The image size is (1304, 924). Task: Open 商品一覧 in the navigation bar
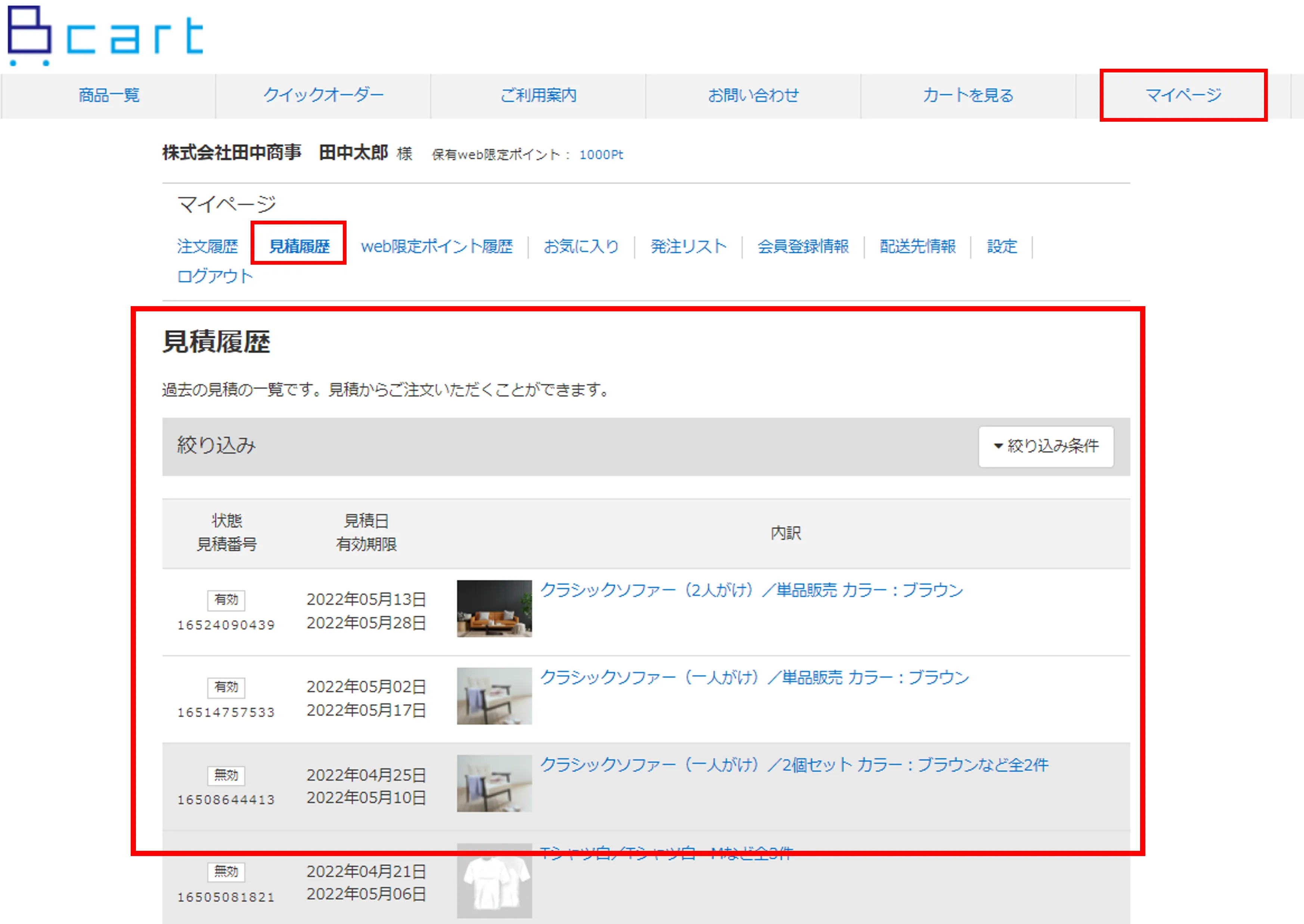point(109,95)
